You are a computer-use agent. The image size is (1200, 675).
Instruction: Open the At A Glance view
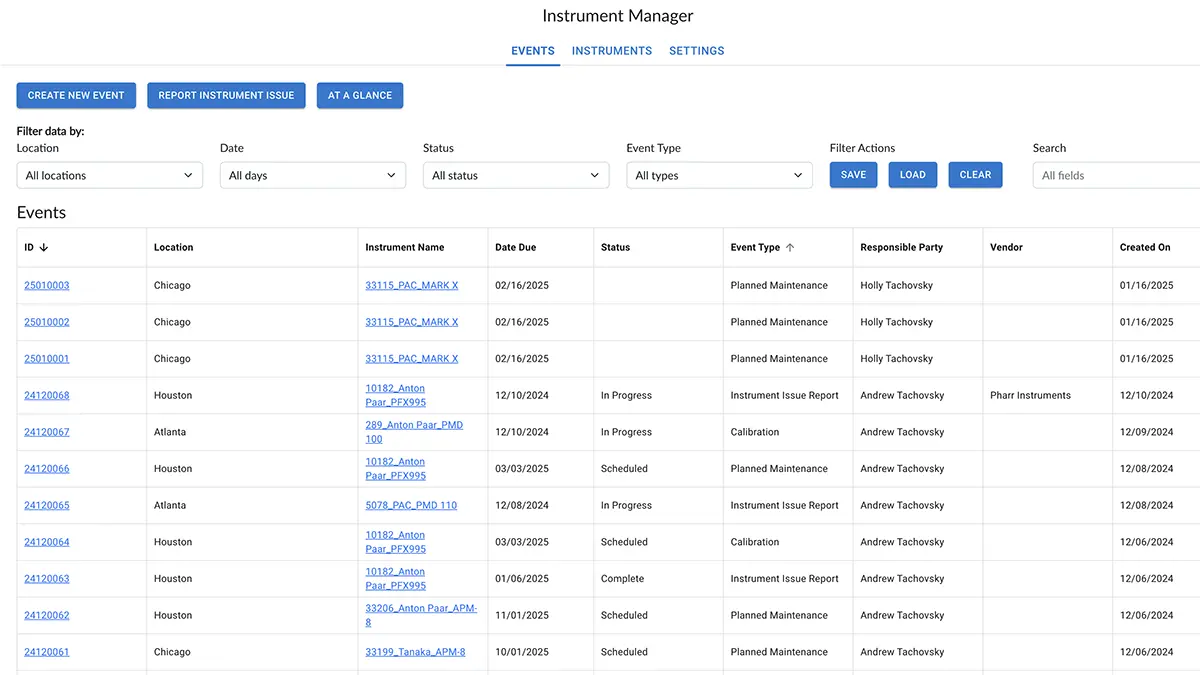[360, 95]
